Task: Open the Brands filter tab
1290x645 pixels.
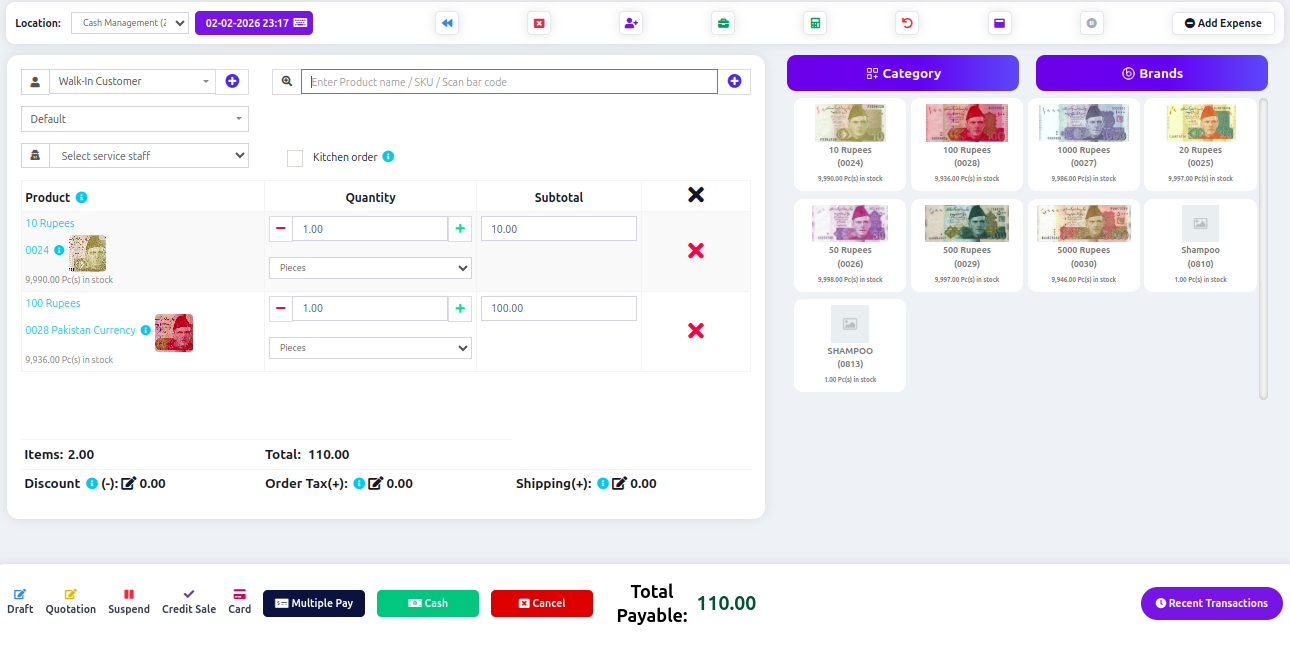Action: 1151,73
